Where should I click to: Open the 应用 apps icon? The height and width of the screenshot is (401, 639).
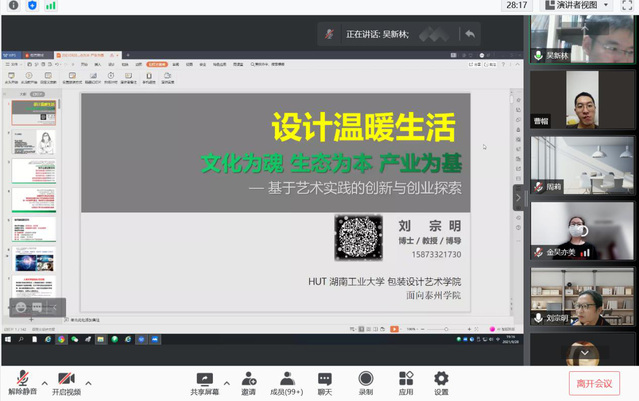click(x=405, y=382)
